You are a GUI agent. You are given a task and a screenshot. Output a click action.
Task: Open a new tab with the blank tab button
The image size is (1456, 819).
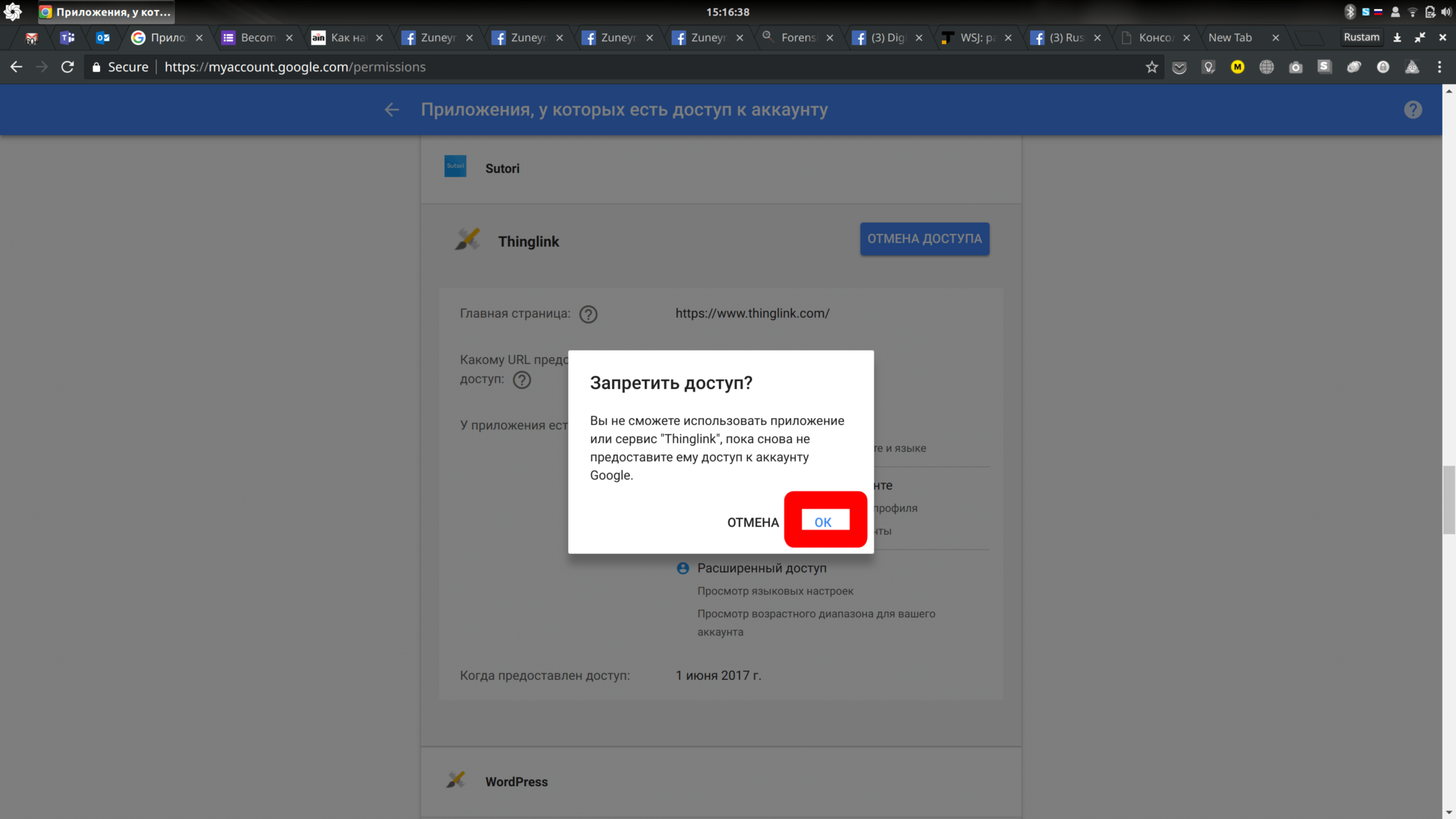tap(1310, 38)
